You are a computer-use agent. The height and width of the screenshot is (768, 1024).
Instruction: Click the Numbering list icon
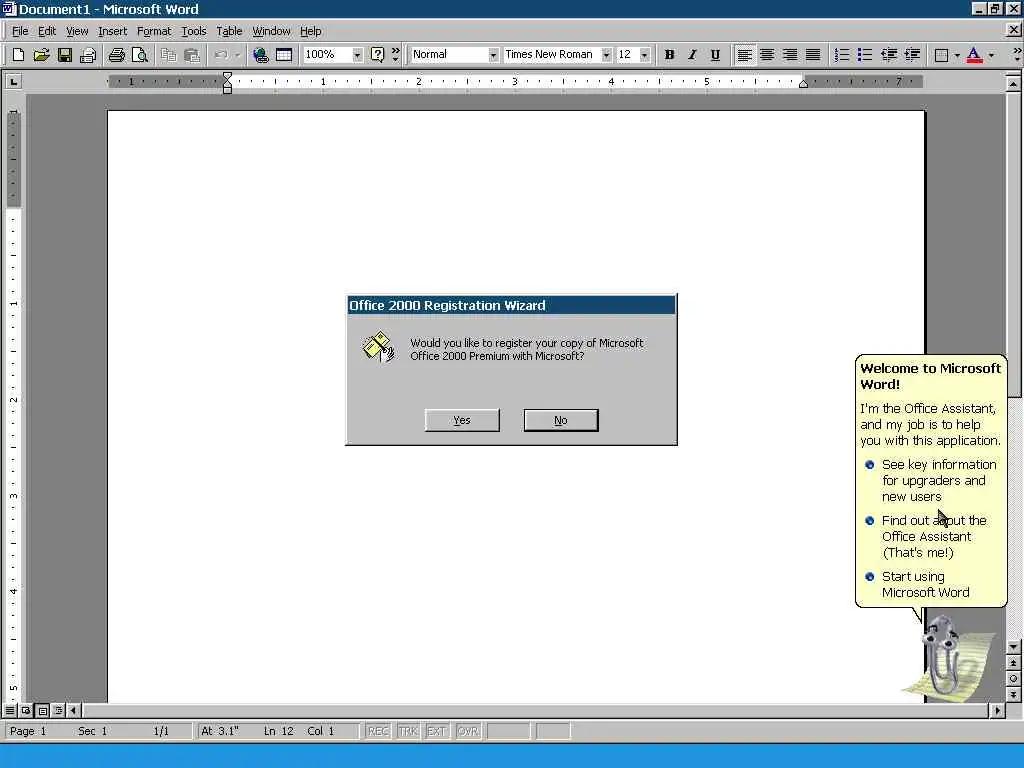(x=842, y=55)
